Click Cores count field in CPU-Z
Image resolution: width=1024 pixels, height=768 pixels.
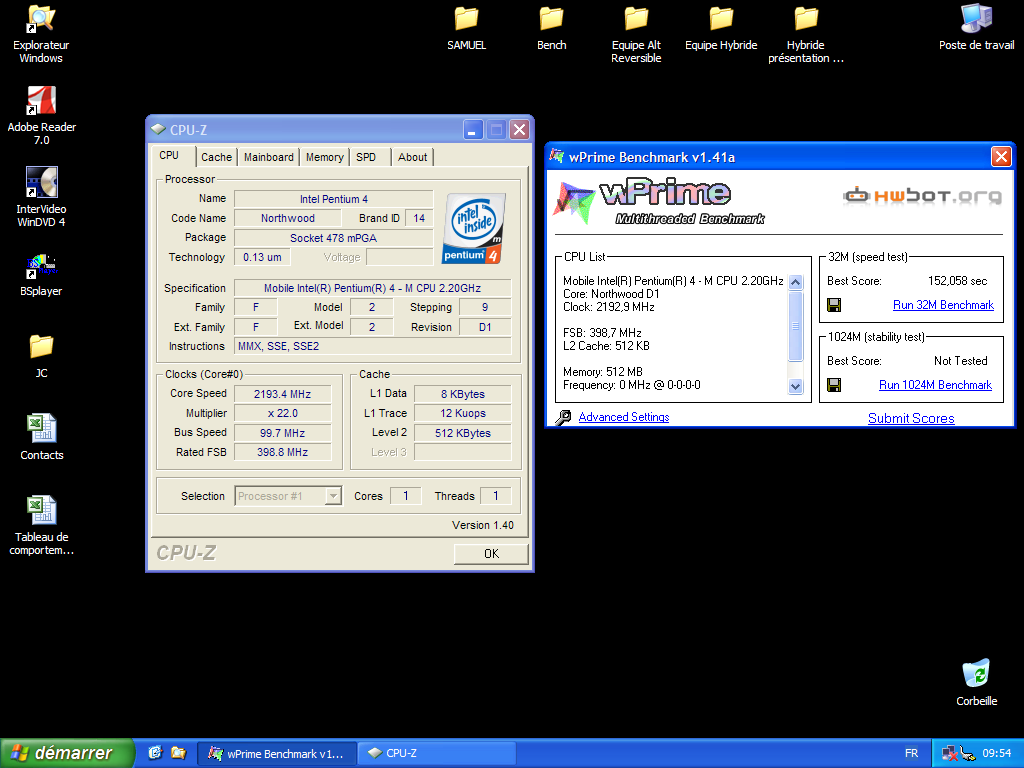click(406, 496)
